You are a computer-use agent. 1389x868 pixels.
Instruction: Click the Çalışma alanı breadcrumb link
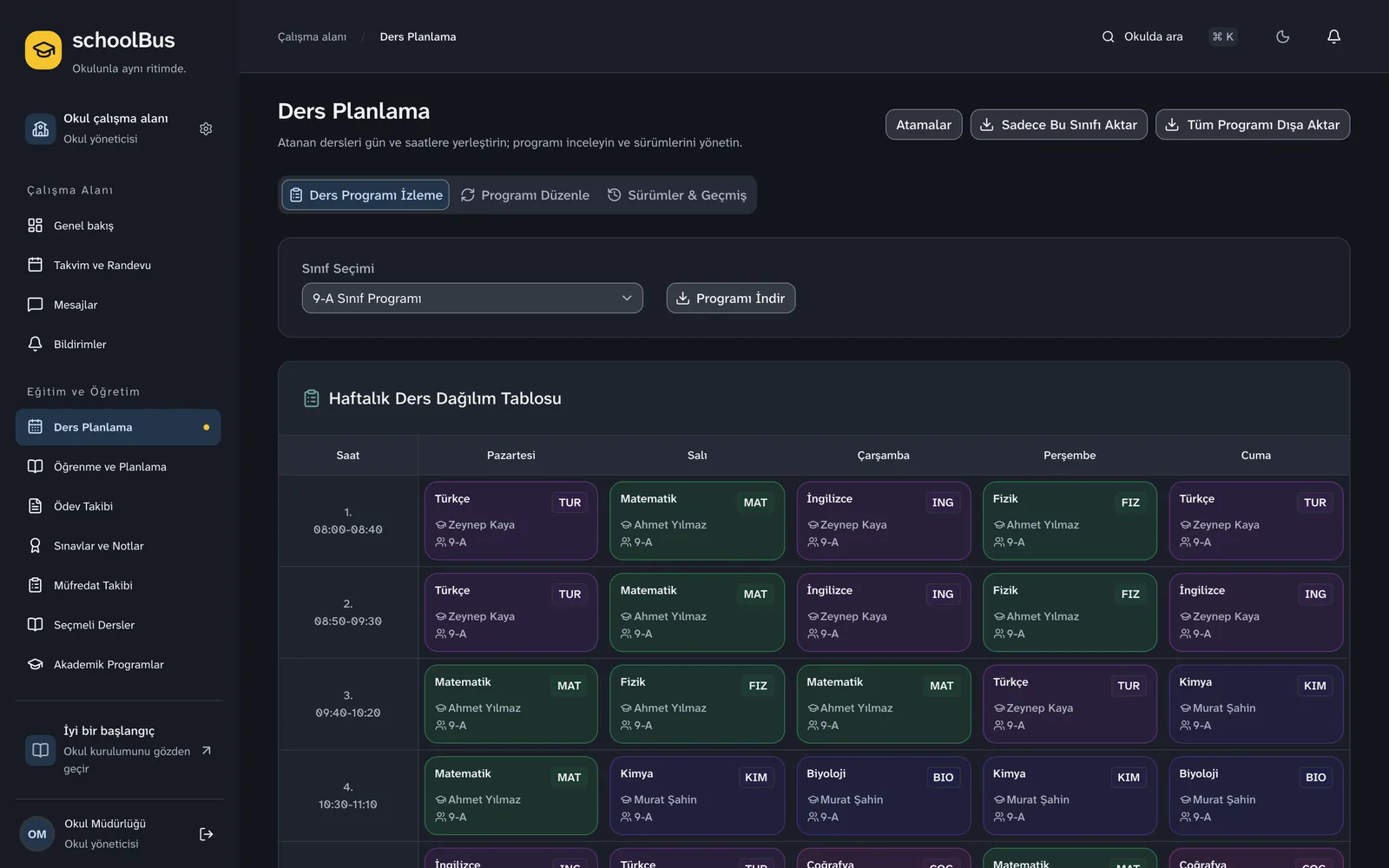click(x=312, y=36)
